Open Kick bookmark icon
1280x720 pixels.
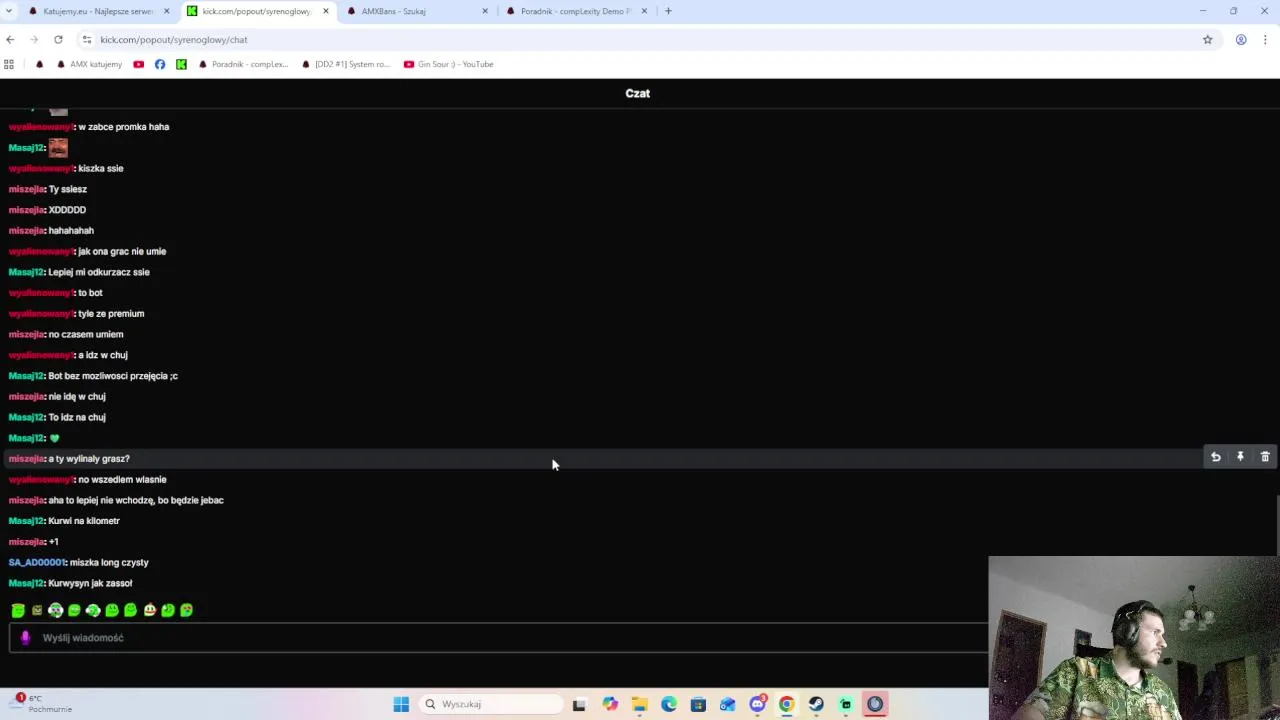click(x=181, y=64)
